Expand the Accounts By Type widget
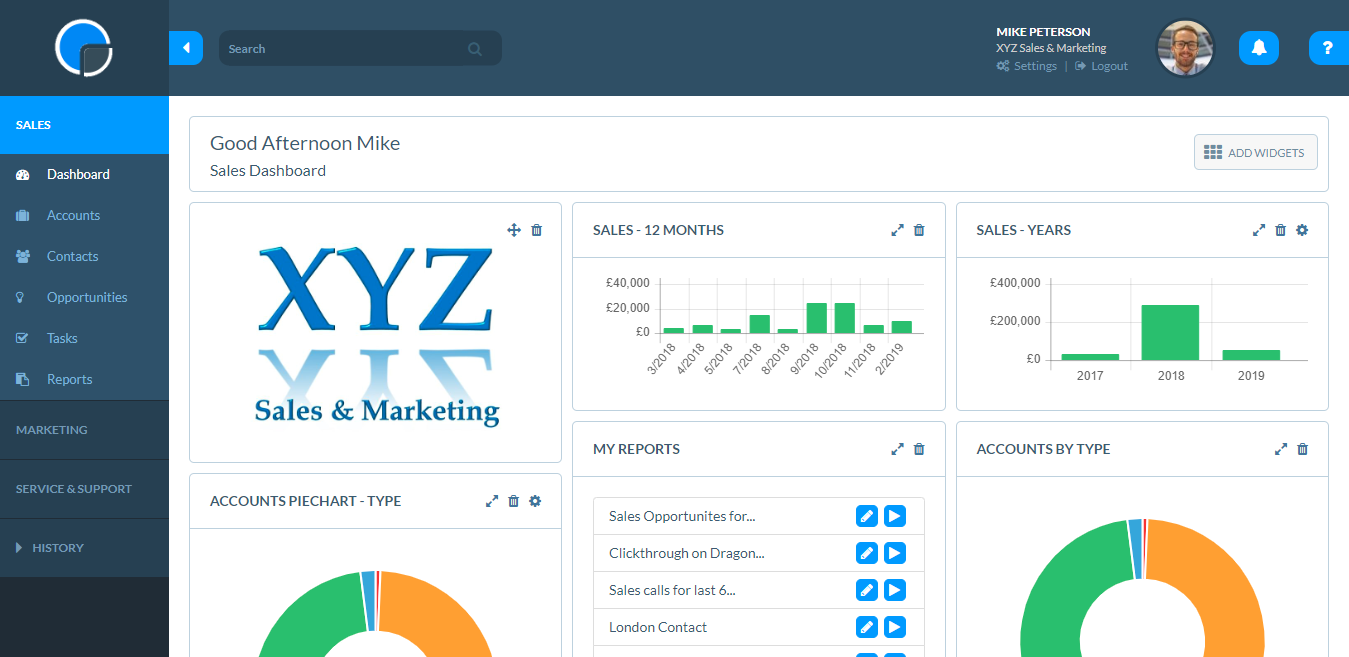Screen dimensions: 1349x657 [x=1281, y=449]
